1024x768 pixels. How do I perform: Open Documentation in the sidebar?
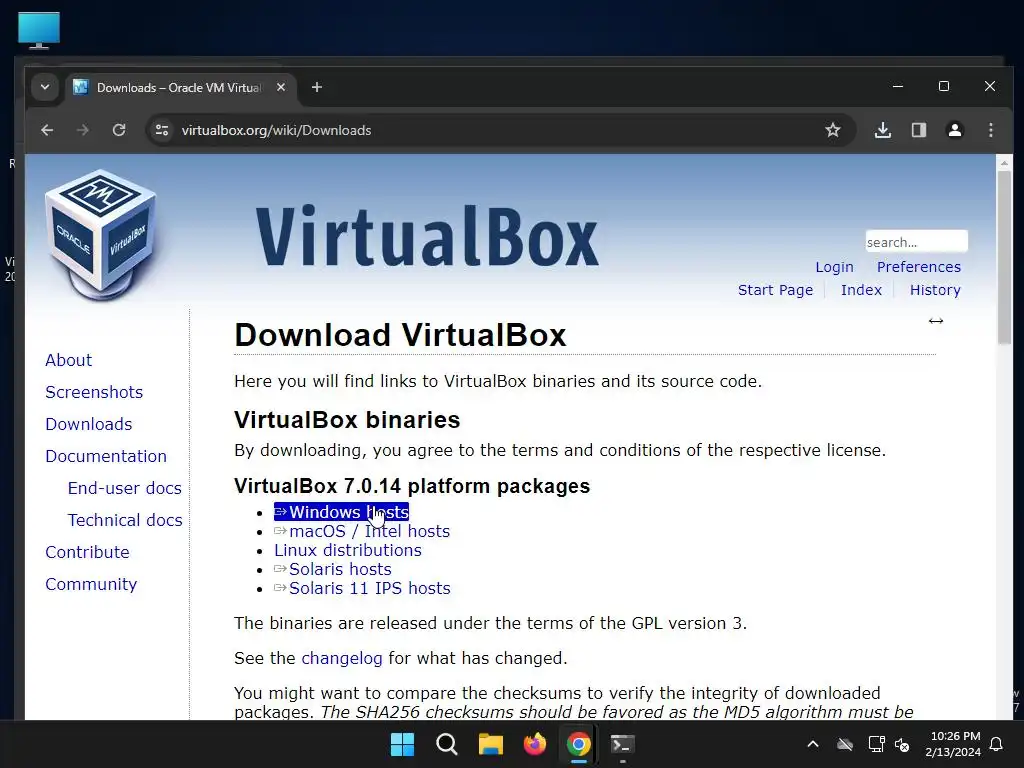pyautogui.click(x=106, y=456)
